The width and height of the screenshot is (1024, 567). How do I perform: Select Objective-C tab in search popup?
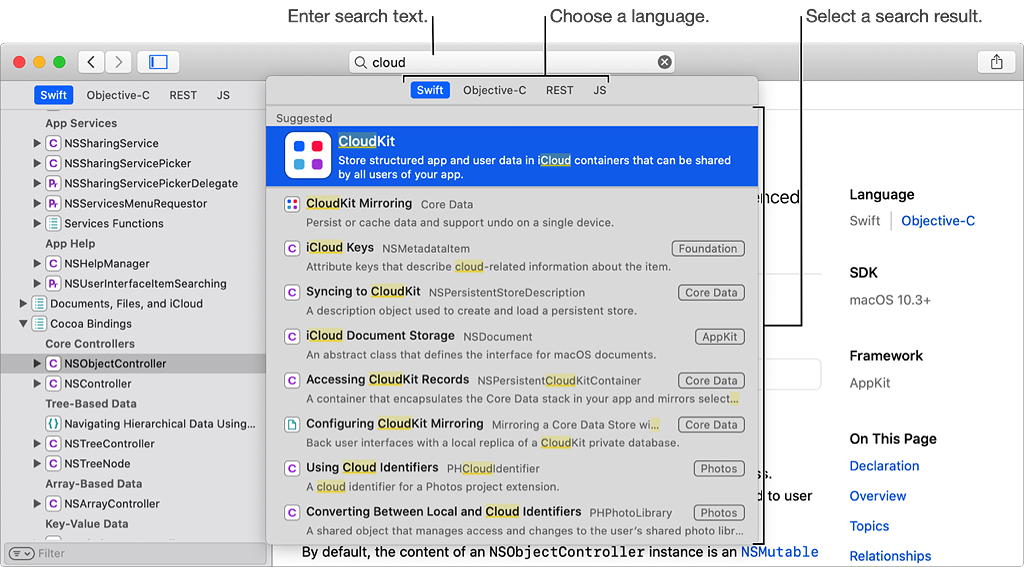[494, 90]
